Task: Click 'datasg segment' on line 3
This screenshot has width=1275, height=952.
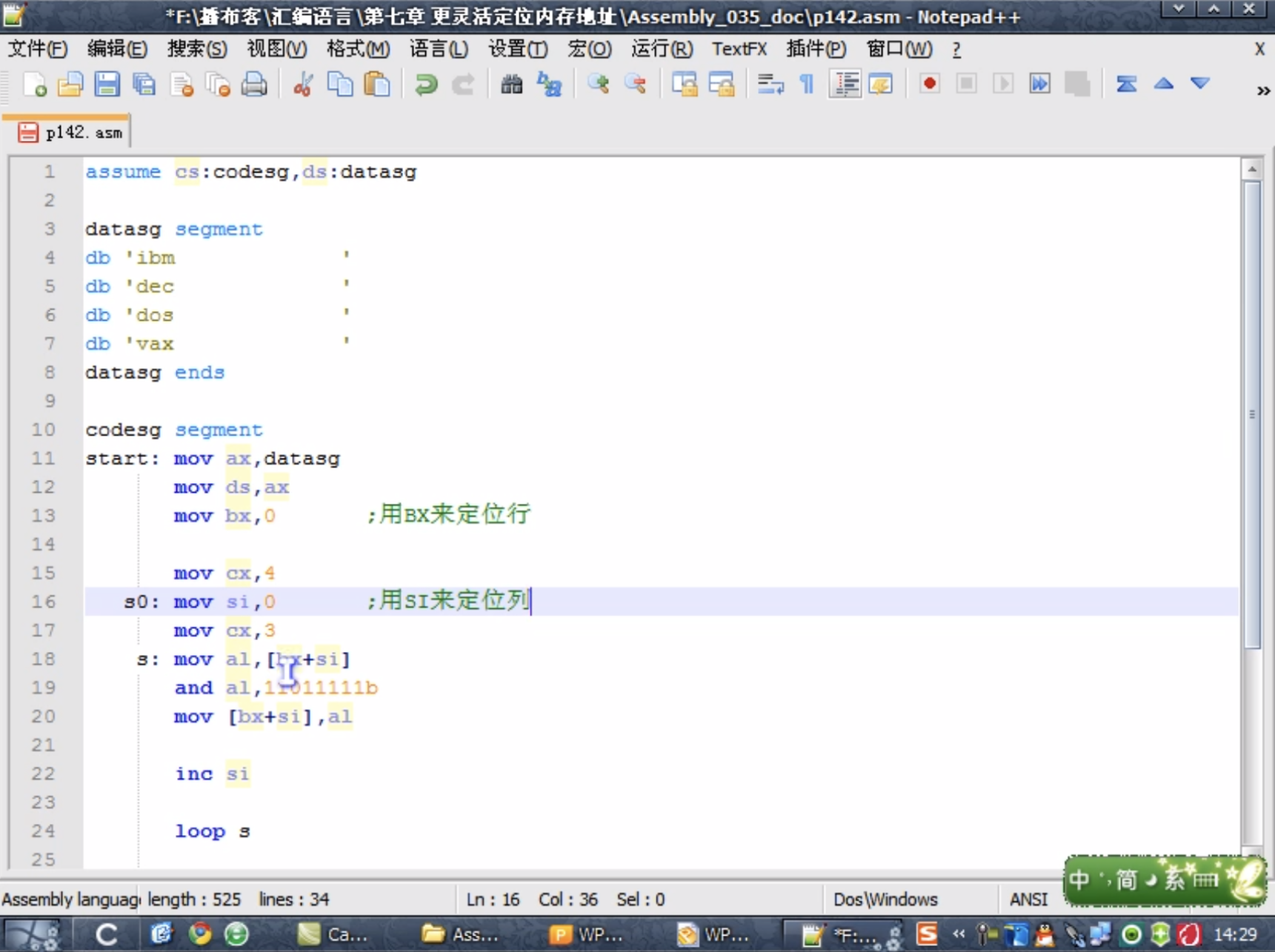Action: 173,229
